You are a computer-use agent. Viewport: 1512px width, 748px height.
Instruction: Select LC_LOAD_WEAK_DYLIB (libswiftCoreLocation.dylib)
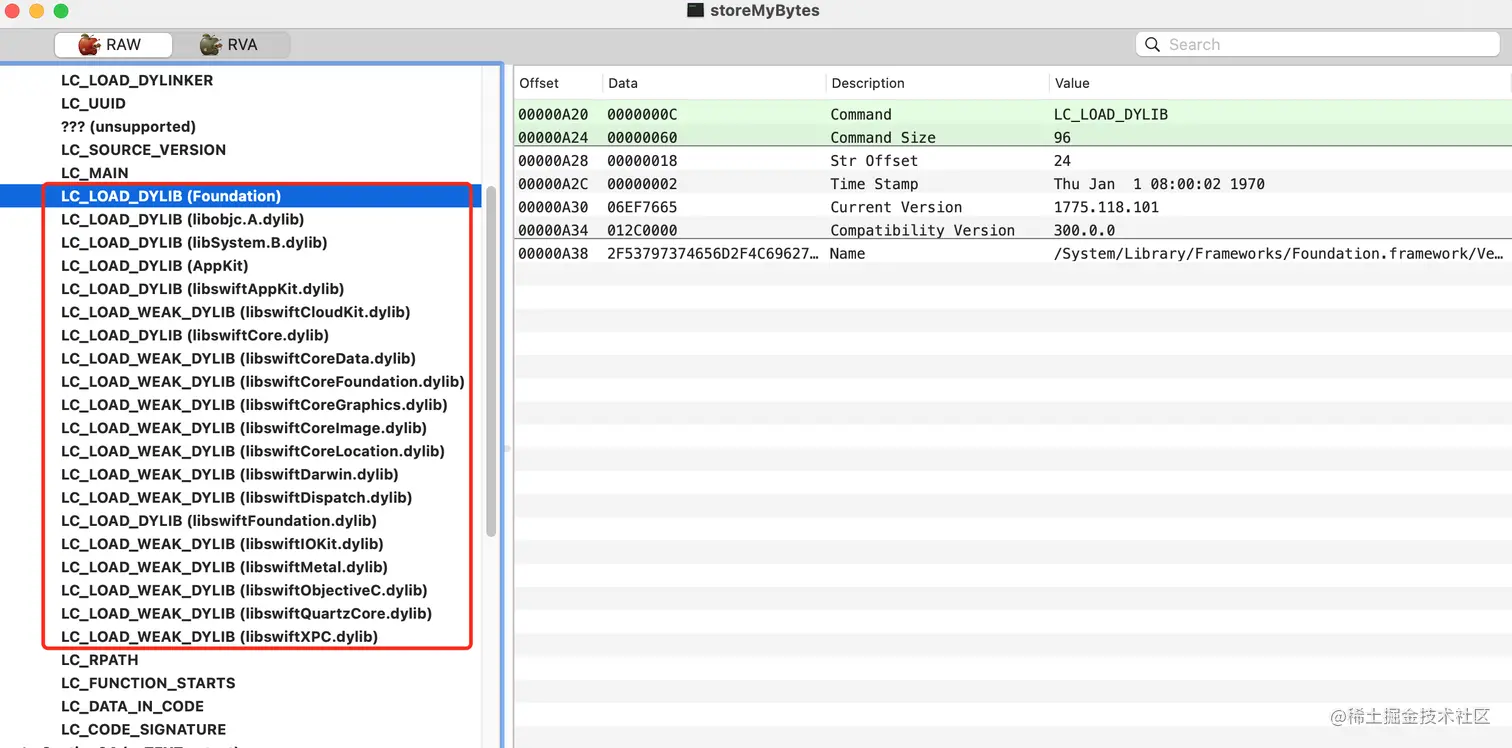coord(253,451)
